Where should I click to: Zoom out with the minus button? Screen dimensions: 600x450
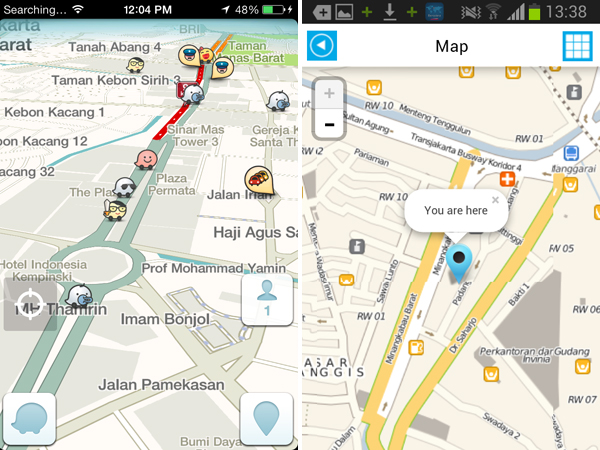coord(329,124)
